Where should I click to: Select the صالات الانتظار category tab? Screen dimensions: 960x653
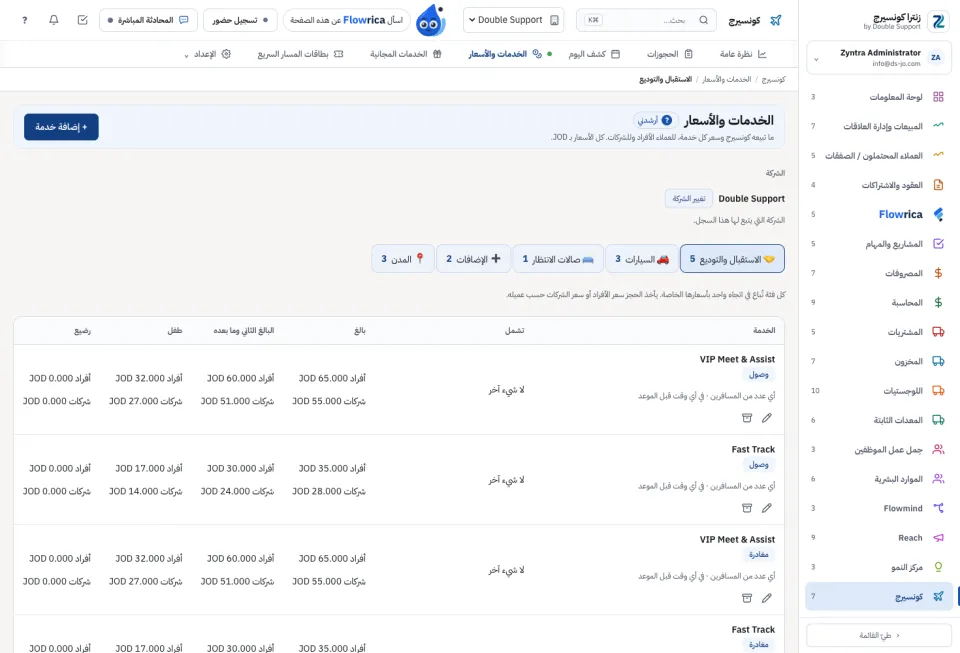(x=558, y=259)
